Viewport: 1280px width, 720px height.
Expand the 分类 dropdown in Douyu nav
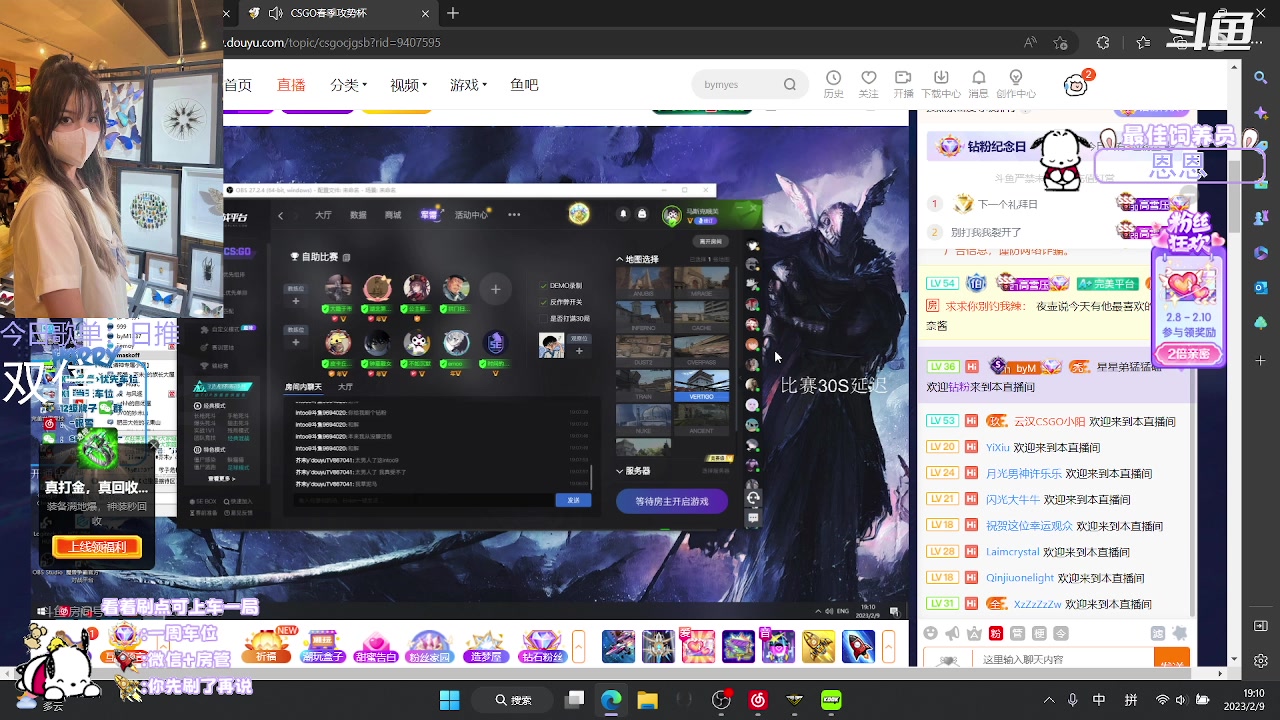(349, 85)
